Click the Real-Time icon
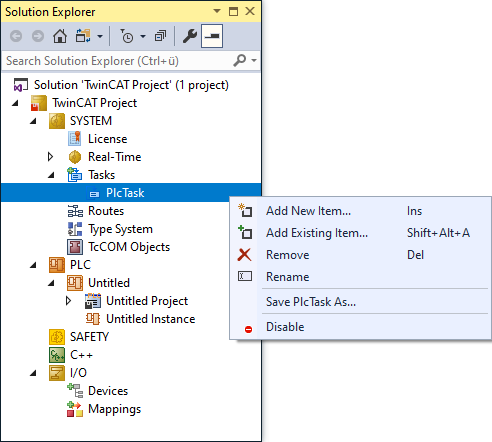This screenshot has height=442, width=492. click(x=75, y=157)
